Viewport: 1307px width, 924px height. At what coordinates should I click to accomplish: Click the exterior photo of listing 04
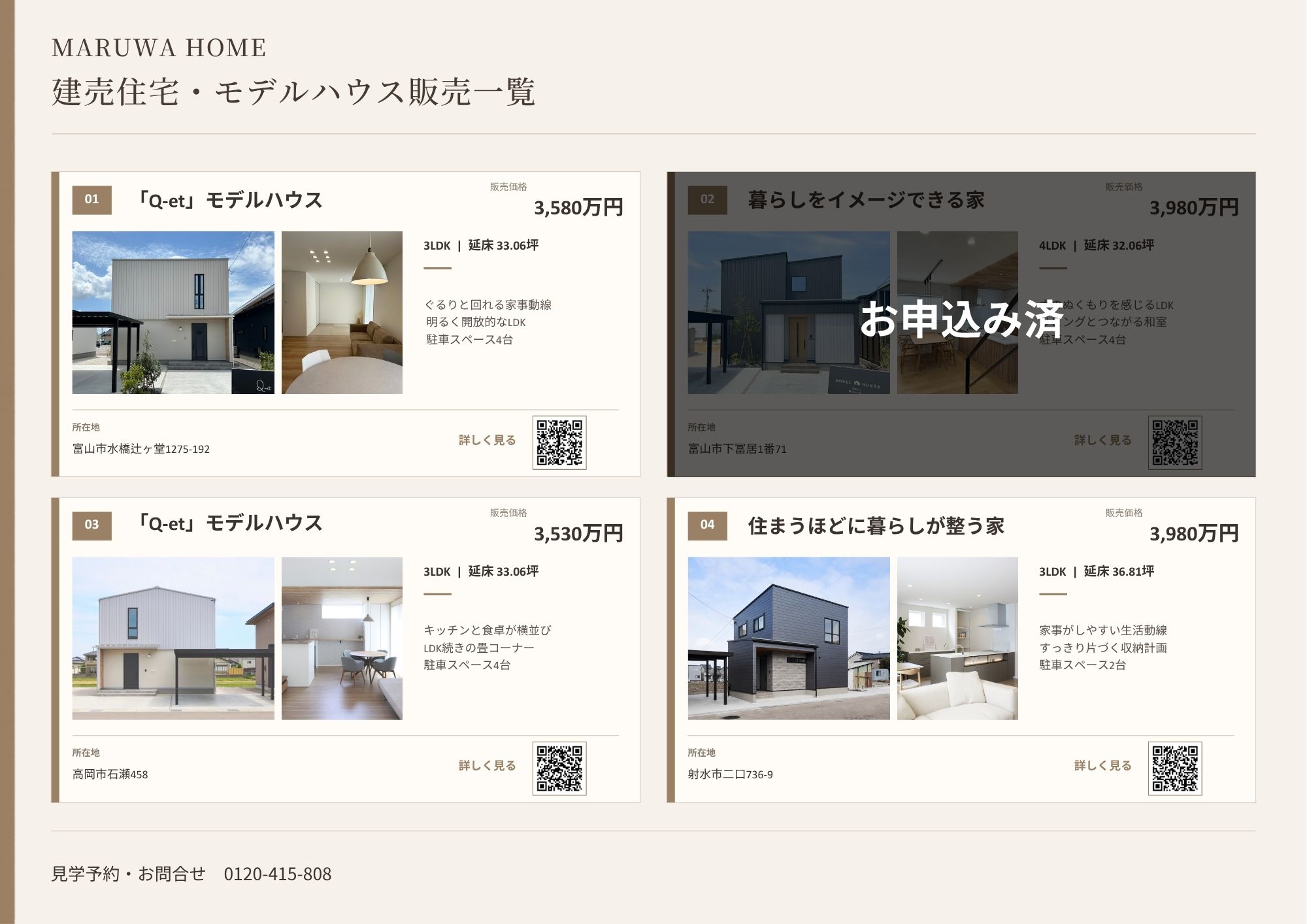(789, 638)
